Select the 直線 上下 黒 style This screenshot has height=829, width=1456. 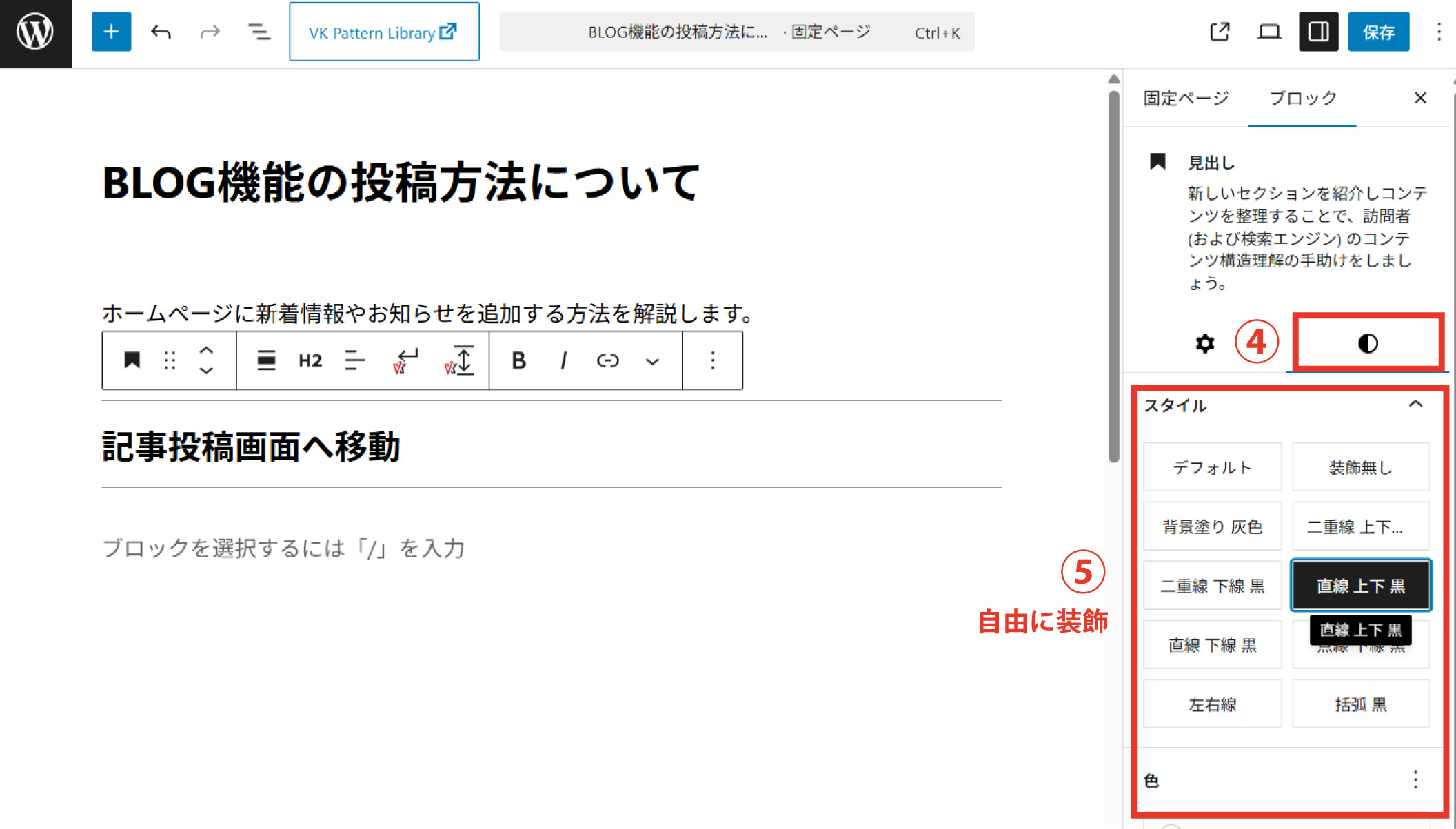pos(1360,586)
